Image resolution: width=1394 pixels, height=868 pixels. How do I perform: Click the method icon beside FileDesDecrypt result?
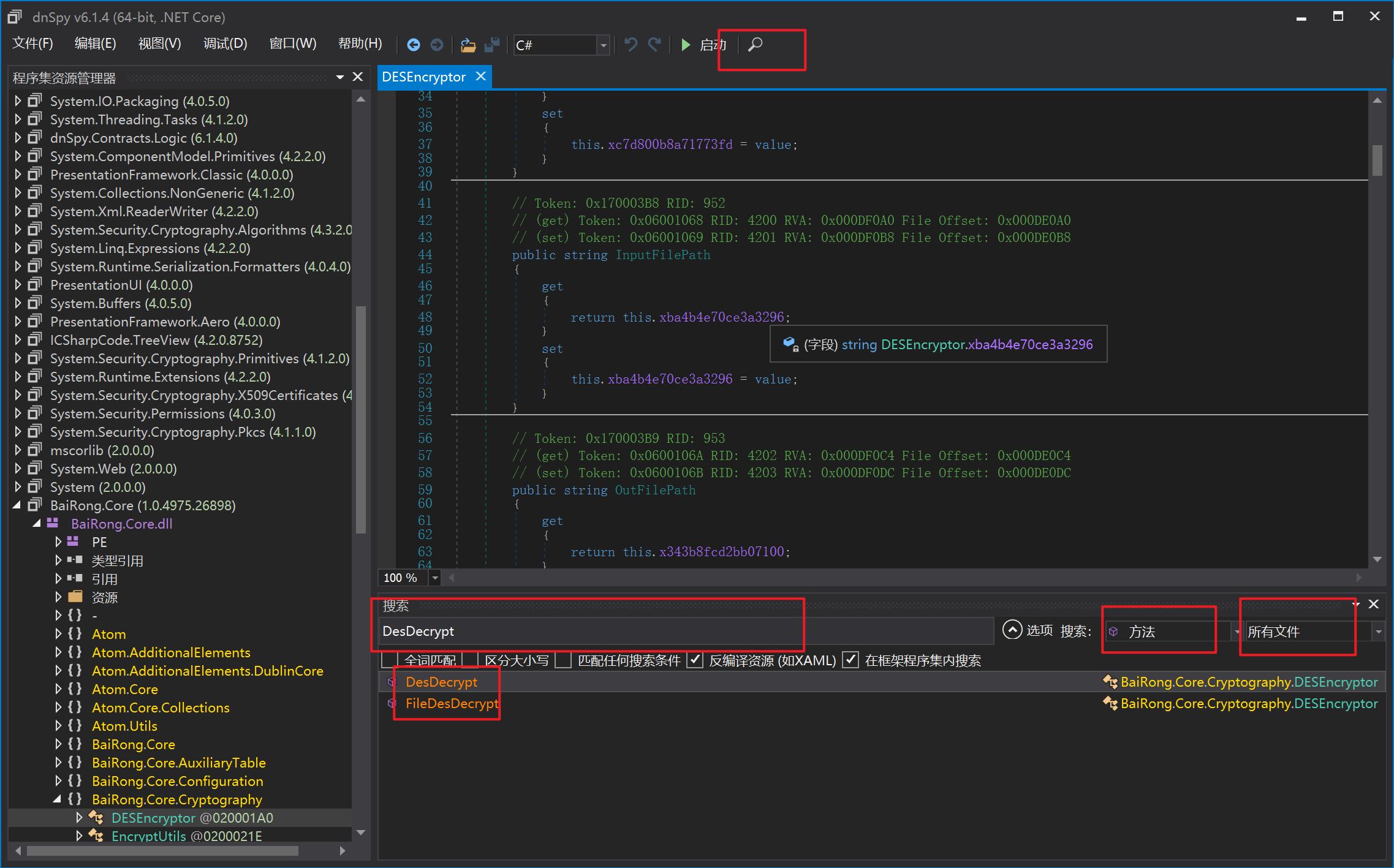click(392, 703)
